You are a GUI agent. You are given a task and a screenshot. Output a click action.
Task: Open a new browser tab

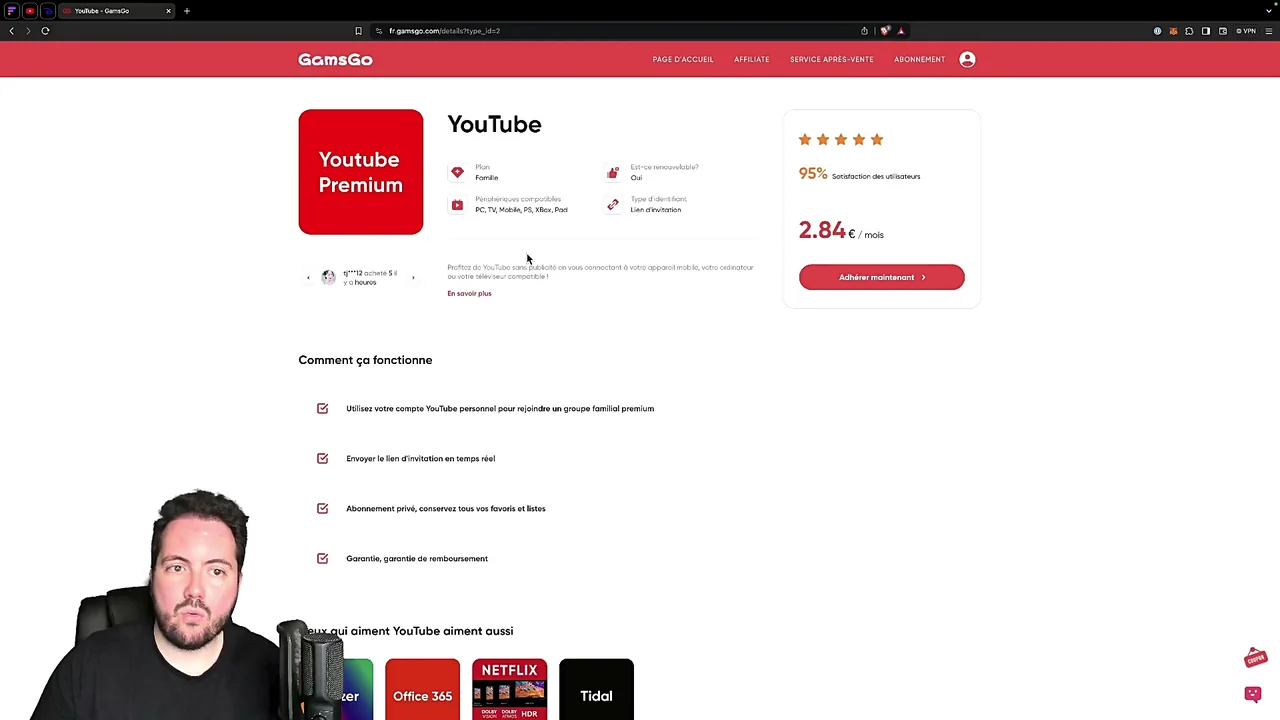(186, 11)
